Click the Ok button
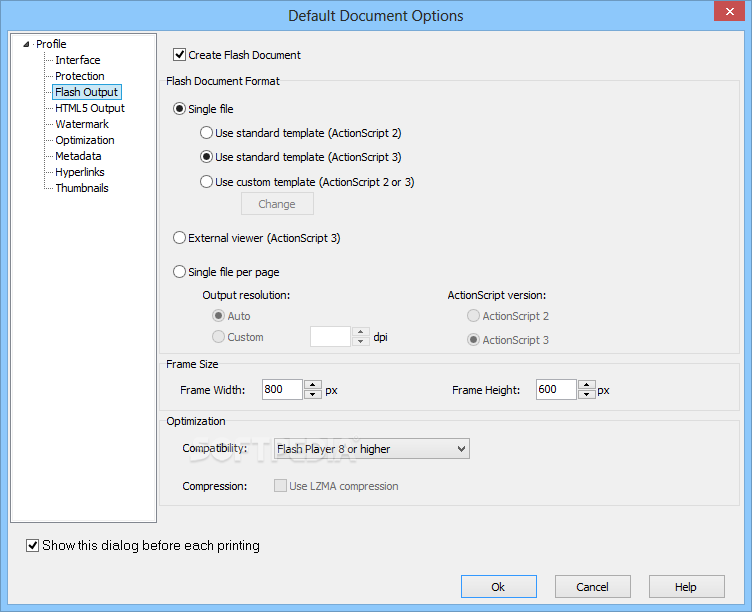Viewport: 752px width, 612px height. (499, 587)
